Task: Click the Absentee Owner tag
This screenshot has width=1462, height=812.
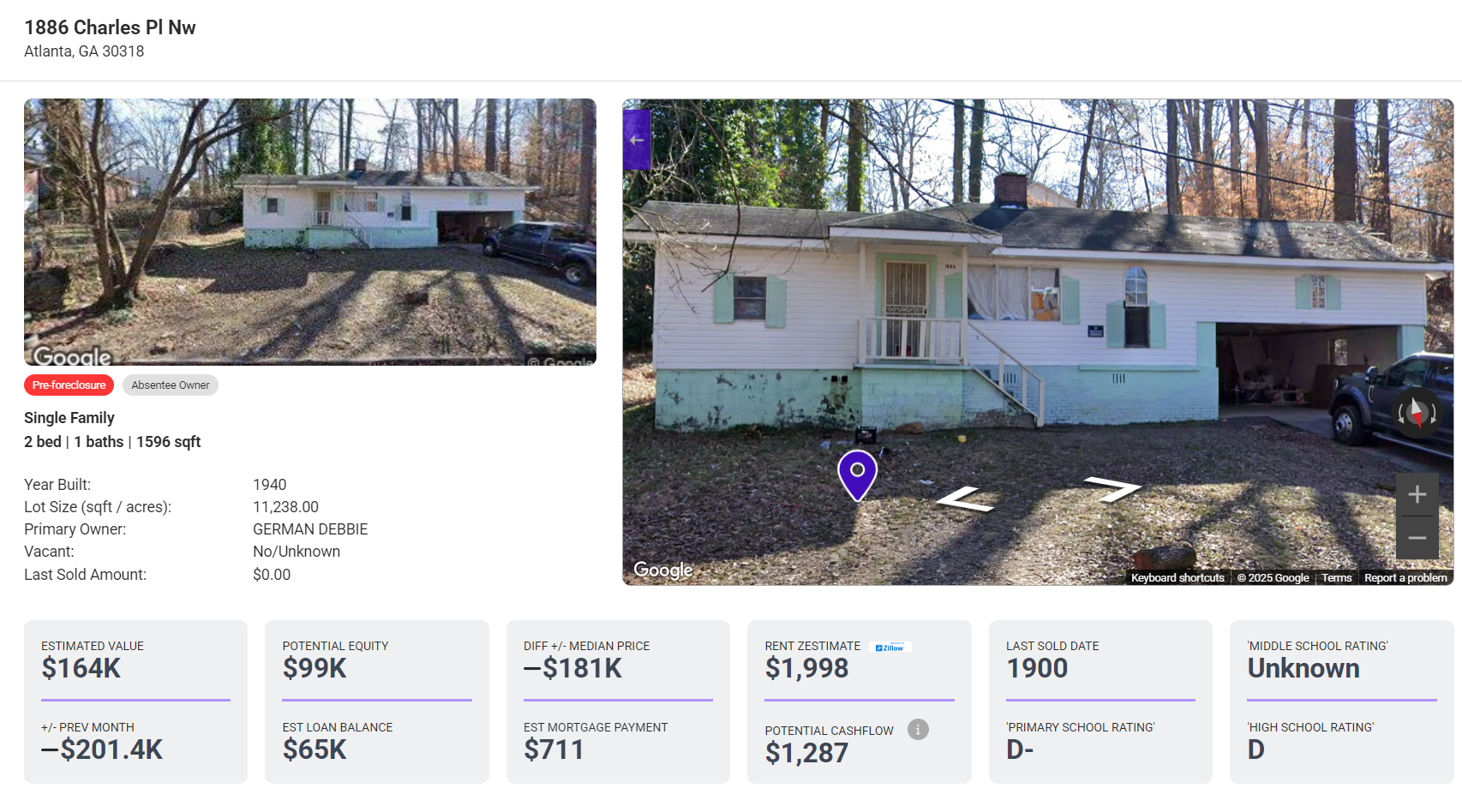Action: coord(171,385)
